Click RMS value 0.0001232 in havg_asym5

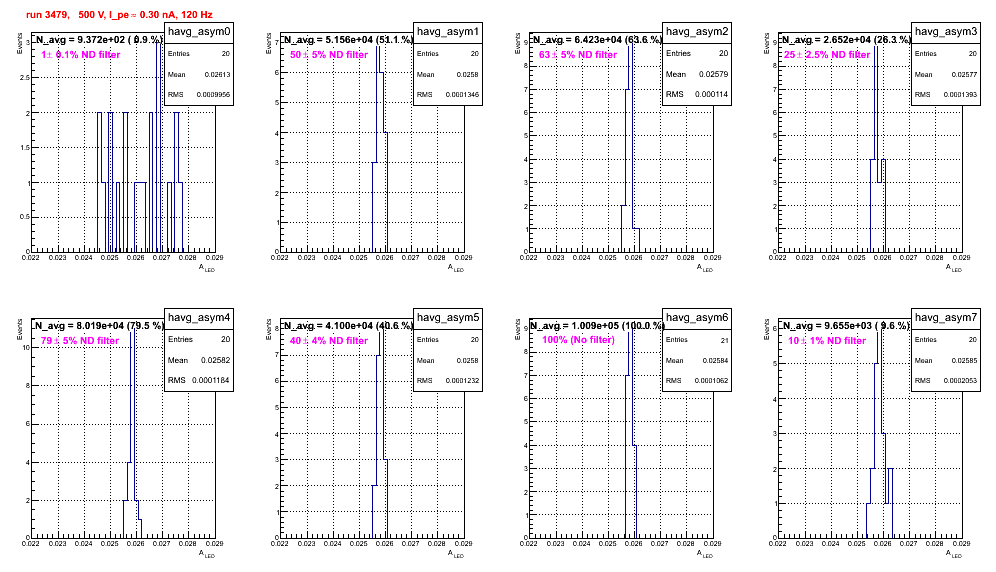click(462, 381)
